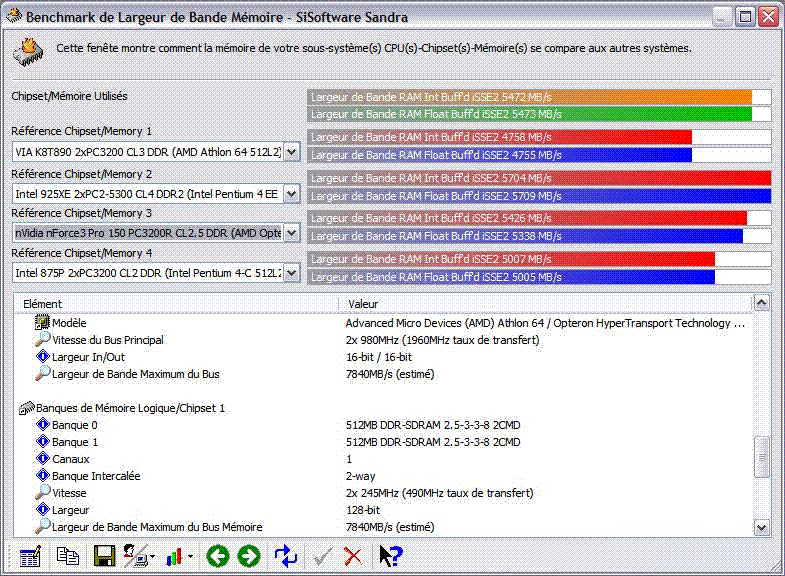Screen dimensions: 785x576
Task: Select the Intel 925XE 2xPC2-5300 combo box
Action: click(156, 194)
